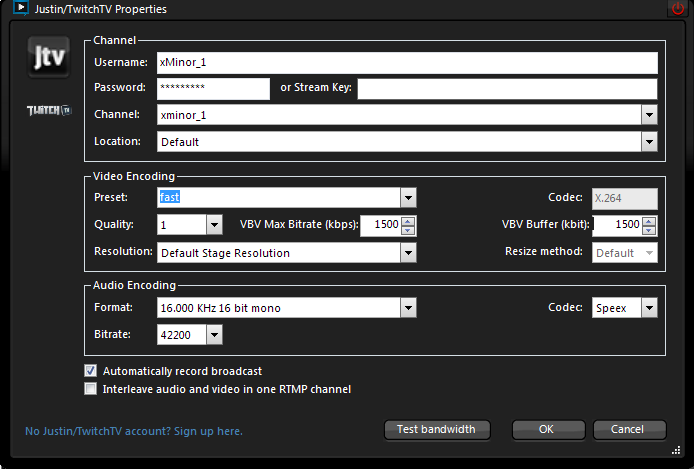Decrease VBV Buffer with down arrow
Viewport: 694px width, 469px height.
coord(649,230)
